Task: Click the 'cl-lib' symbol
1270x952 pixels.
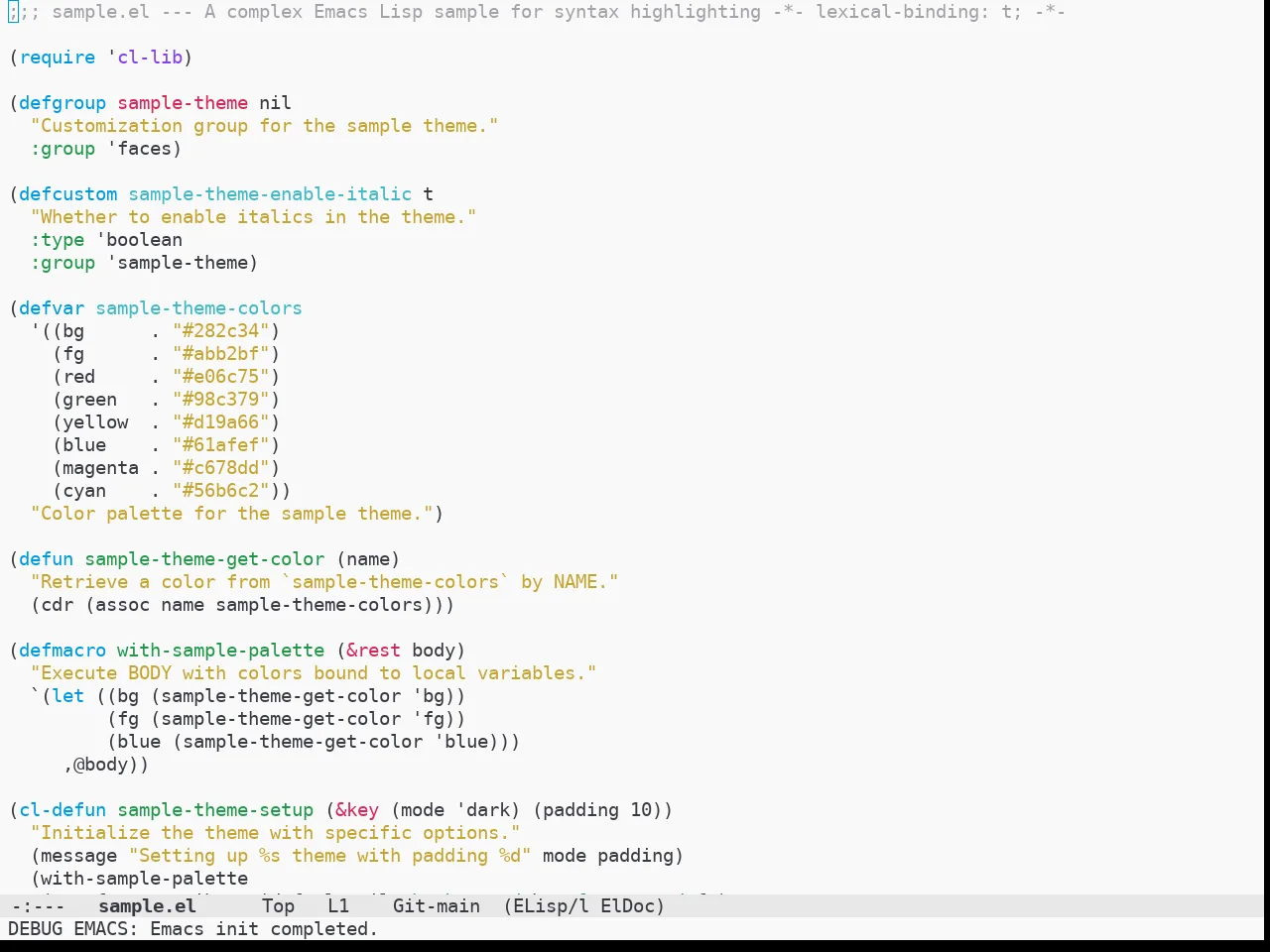Action: [150, 58]
